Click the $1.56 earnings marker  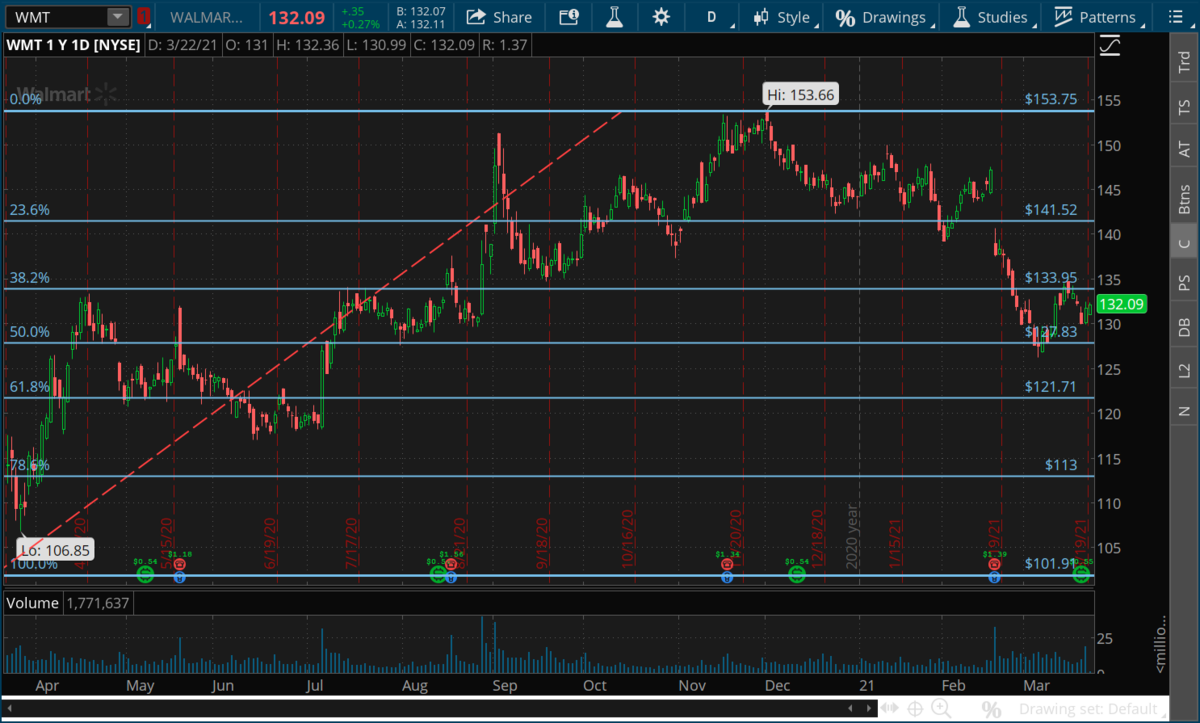point(451,564)
